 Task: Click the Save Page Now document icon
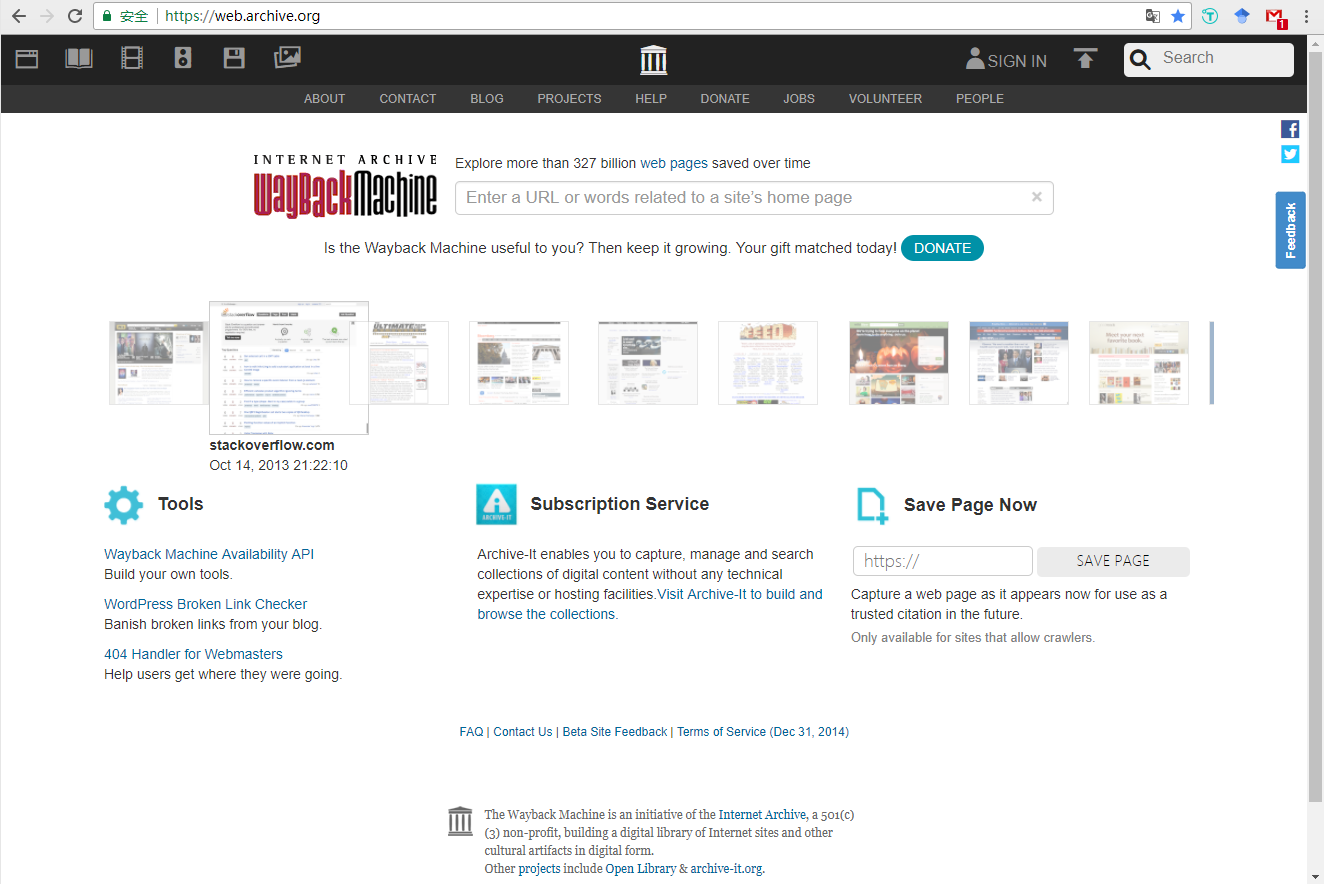pos(872,506)
